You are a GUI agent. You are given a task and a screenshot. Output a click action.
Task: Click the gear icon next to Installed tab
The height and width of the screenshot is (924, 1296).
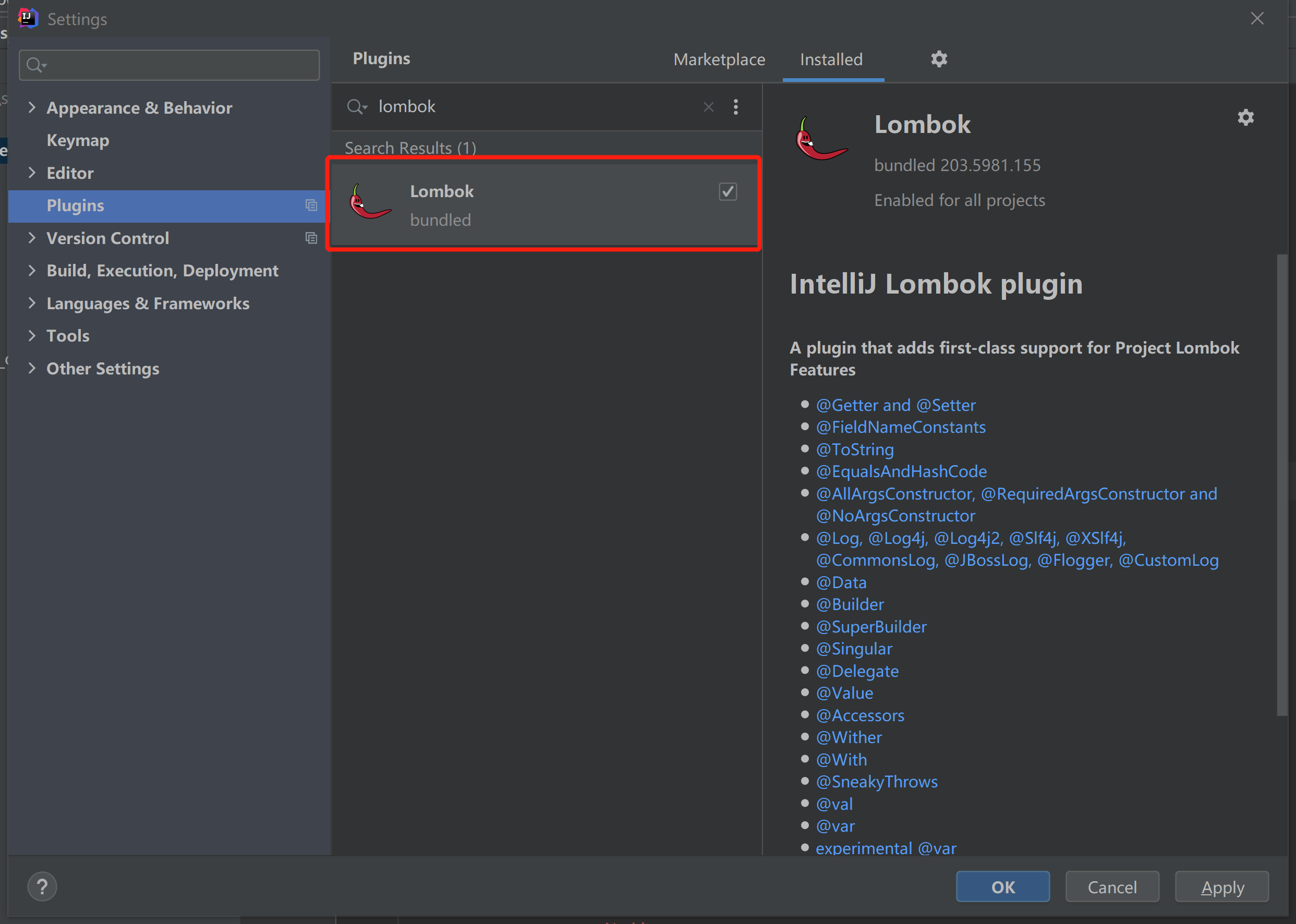click(x=939, y=59)
